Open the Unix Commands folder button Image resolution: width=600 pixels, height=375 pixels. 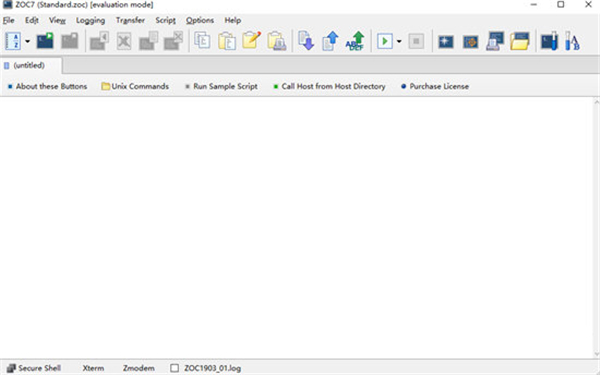pyautogui.click(x=135, y=86)
